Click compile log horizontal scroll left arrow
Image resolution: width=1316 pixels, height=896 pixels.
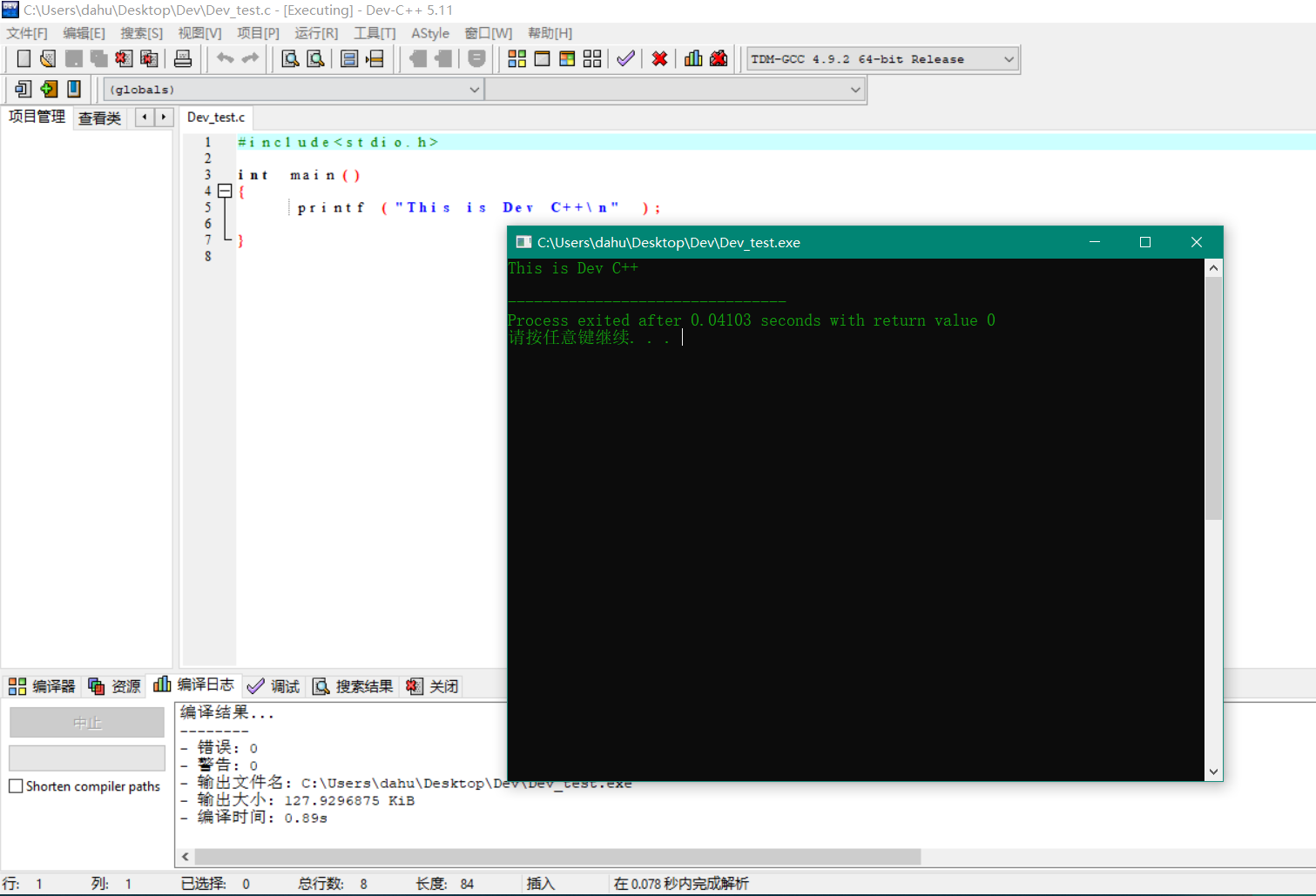pos(185,857)
